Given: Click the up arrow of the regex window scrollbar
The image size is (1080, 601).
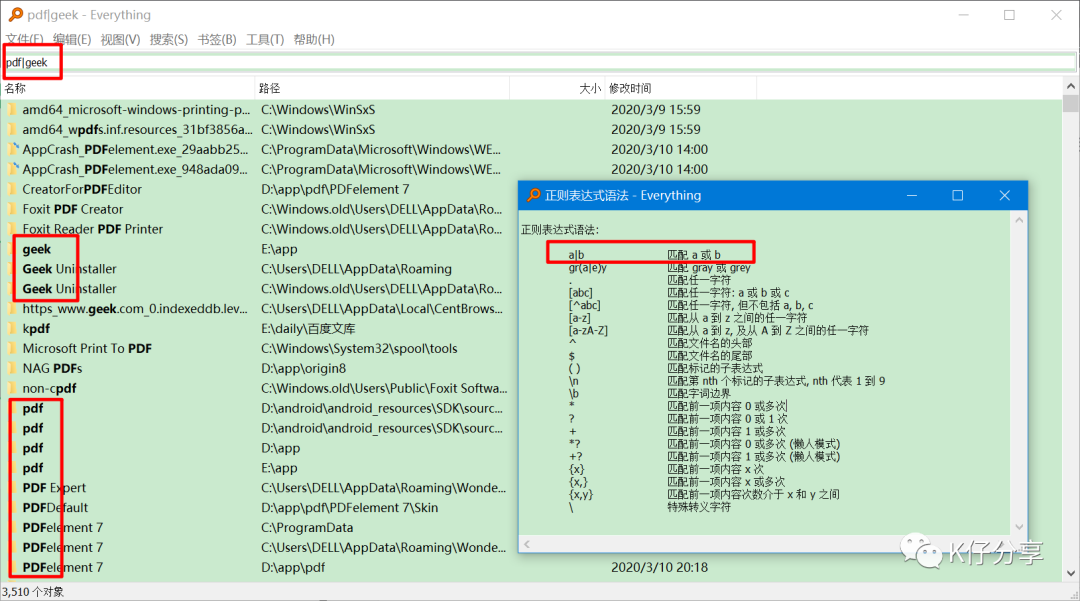Looking at the screenshot, I should point(1019,220).
